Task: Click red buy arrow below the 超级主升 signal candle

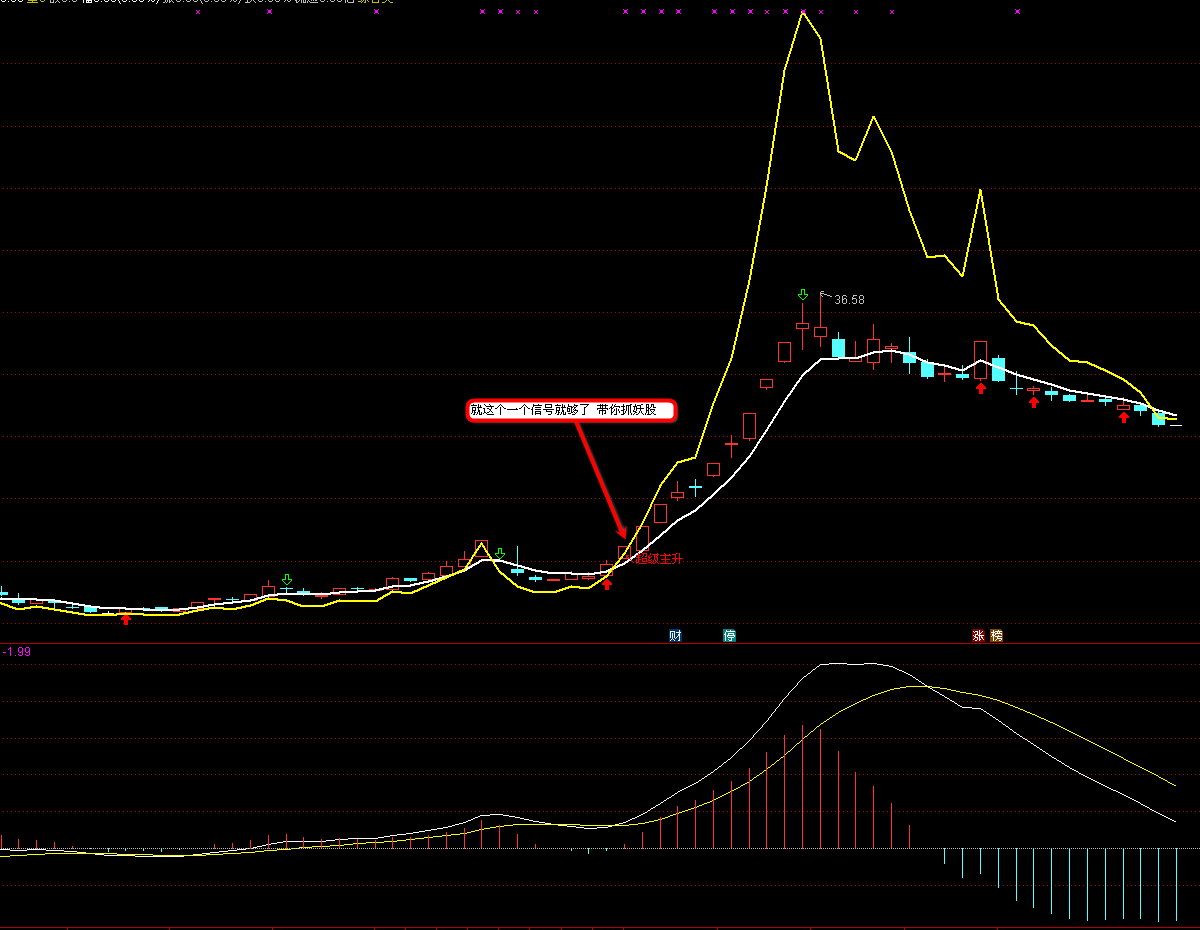Action: [x=607, y=584]
